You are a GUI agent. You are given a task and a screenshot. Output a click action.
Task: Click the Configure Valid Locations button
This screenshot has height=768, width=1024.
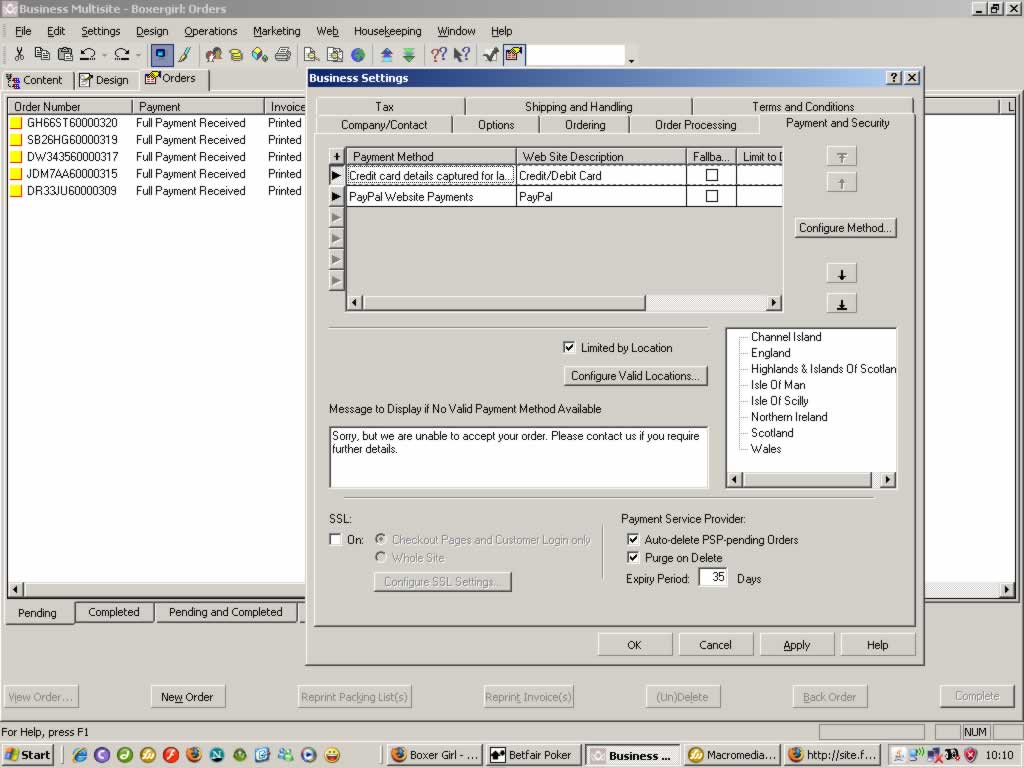636,376
